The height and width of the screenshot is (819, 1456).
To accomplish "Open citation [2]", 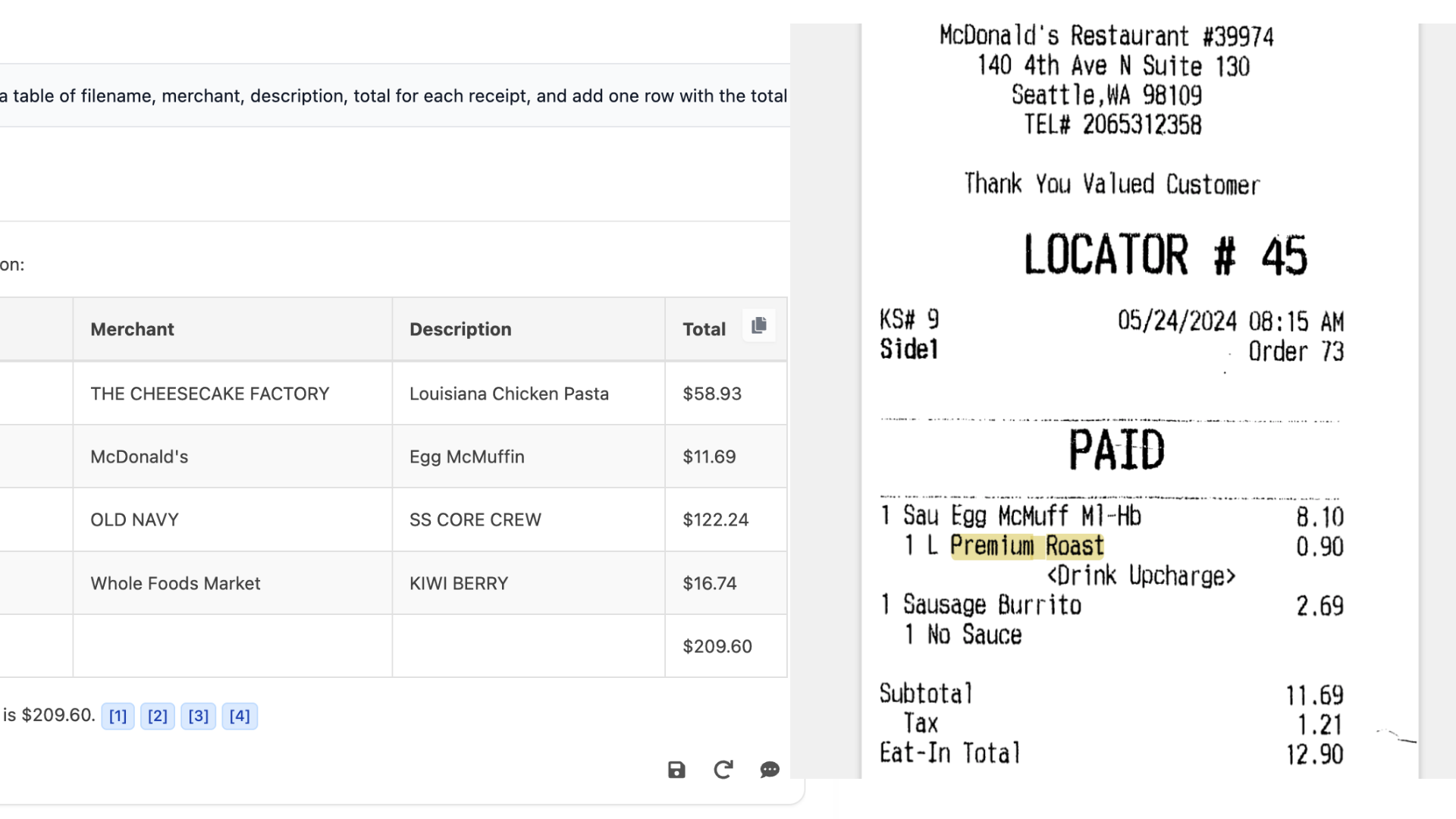I will pos(158,716).
